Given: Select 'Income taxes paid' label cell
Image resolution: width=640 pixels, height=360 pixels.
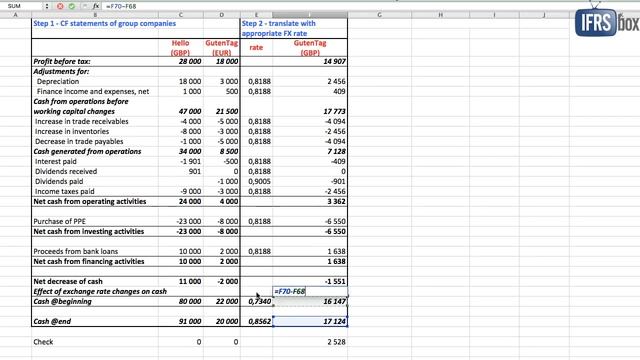Looking at the screenshot, I should pyautogui.click(x=95, y=191).
